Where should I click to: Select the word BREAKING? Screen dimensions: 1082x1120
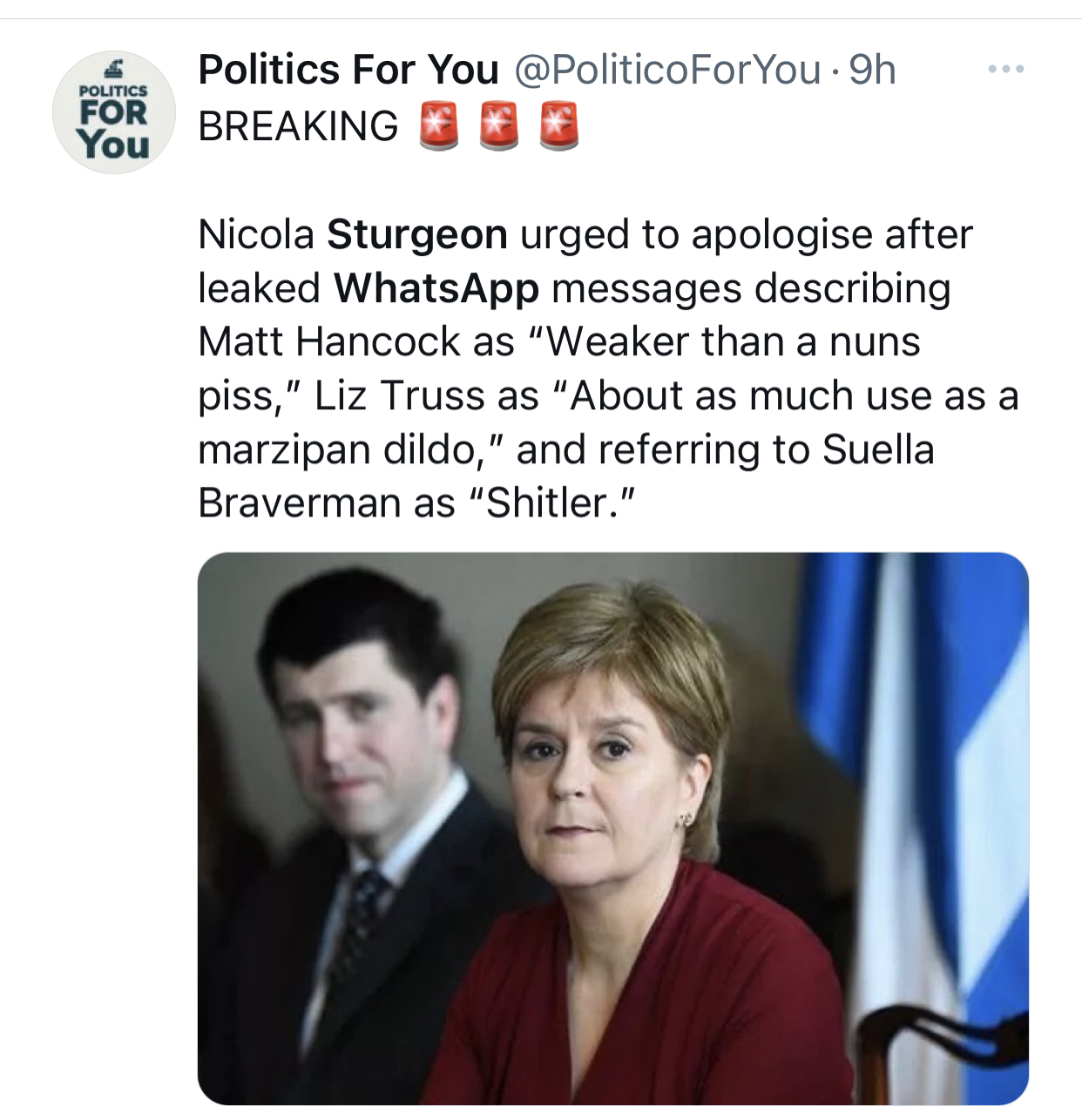pos(298,127)
